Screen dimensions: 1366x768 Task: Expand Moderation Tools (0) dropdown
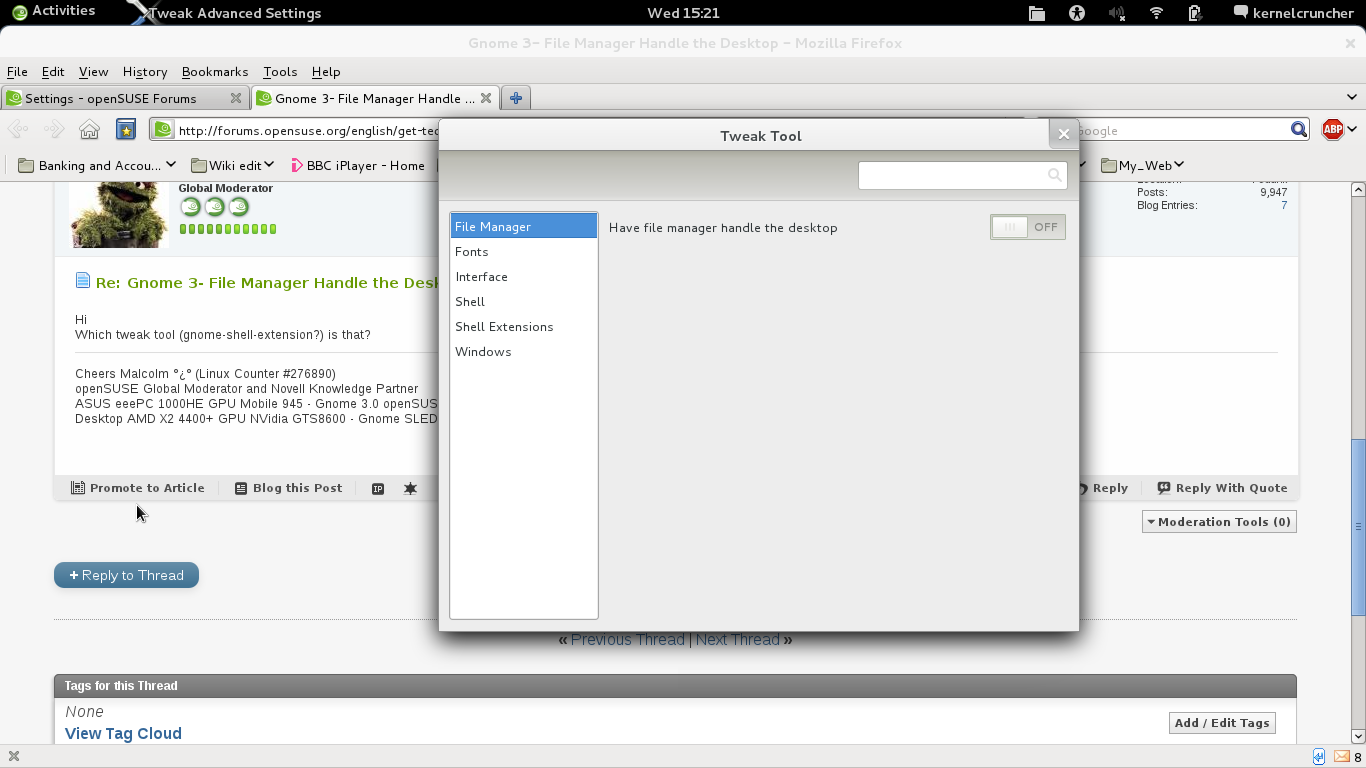1219,521
